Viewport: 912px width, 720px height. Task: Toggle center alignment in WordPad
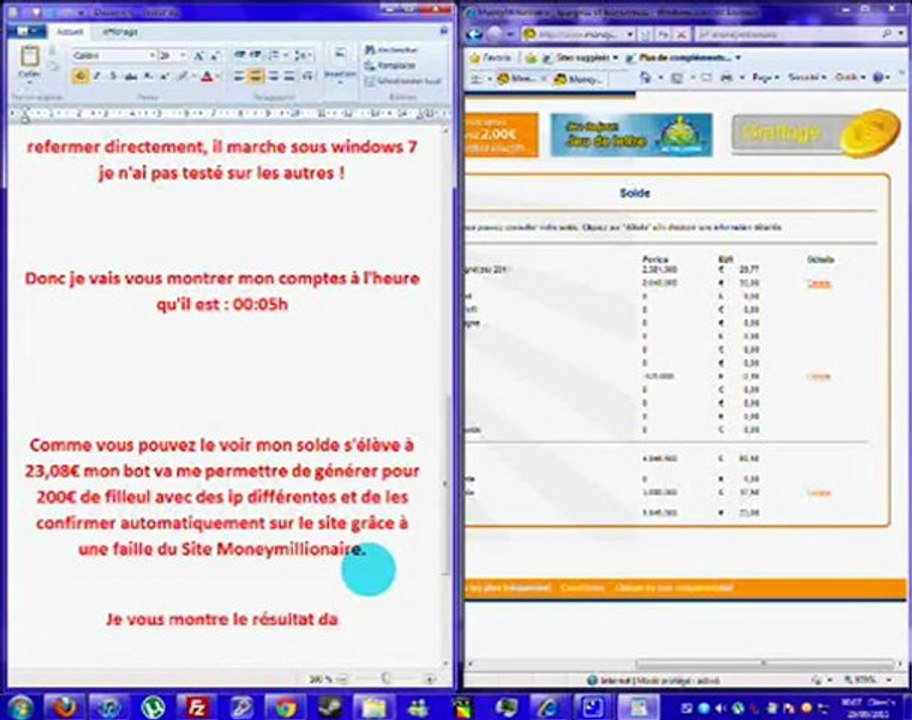coord(256,76)
